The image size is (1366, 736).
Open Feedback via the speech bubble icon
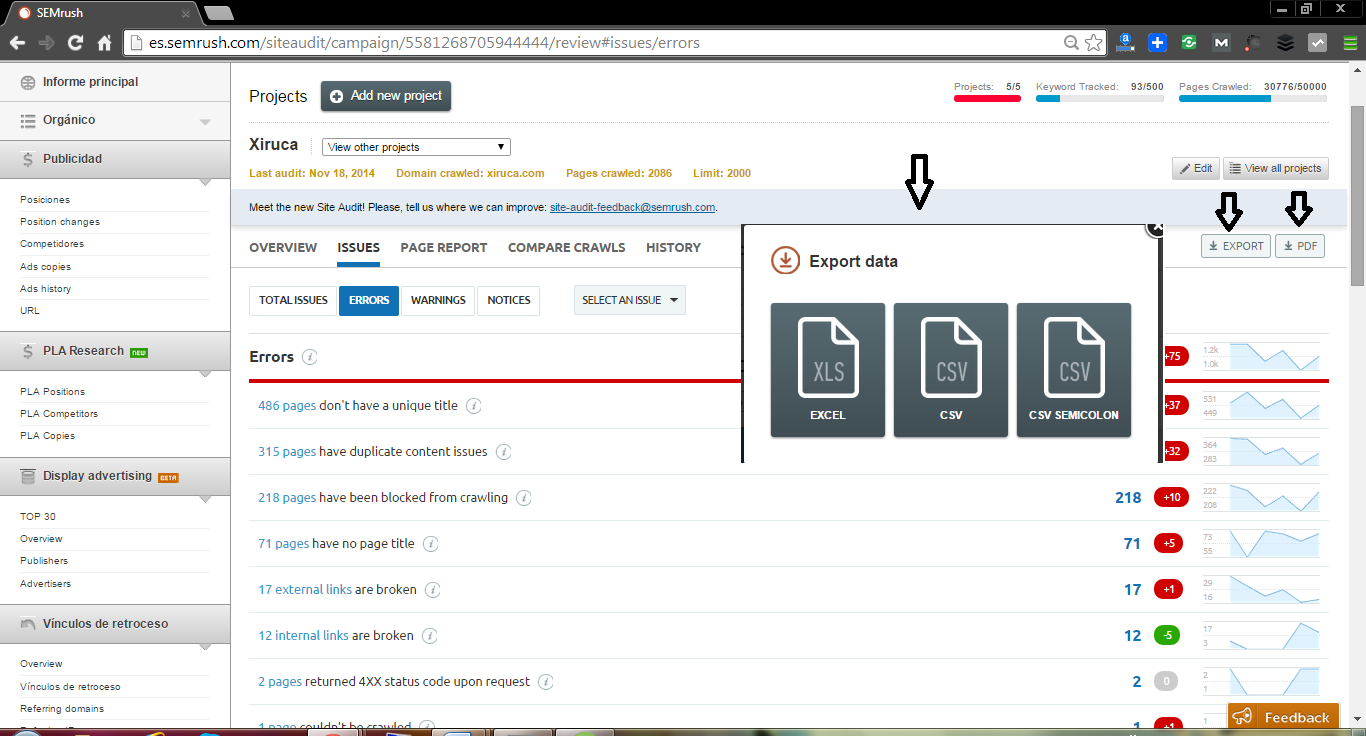pos(1242,717)
